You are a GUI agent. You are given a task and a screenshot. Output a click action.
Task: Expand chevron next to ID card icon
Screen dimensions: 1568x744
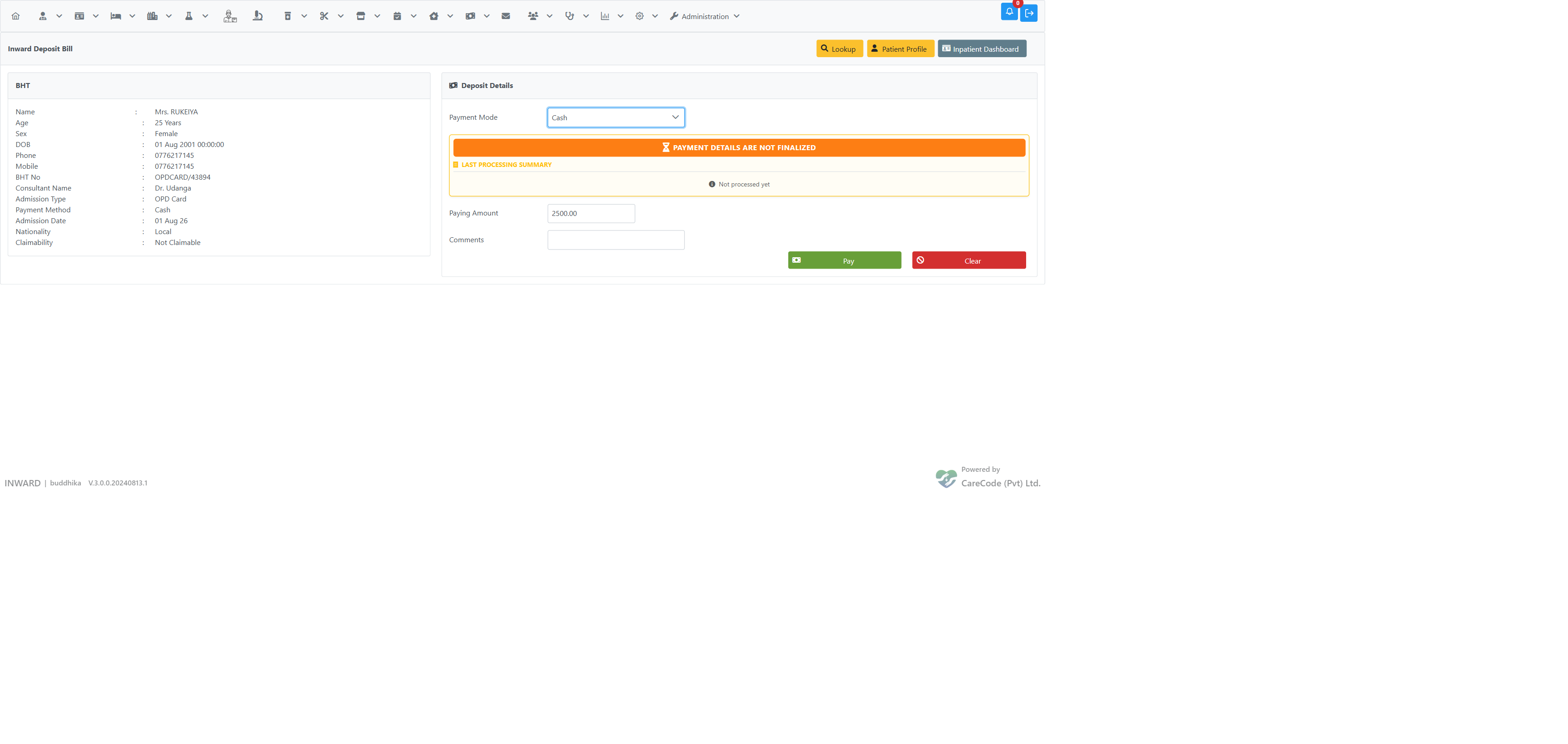(96, 16)
